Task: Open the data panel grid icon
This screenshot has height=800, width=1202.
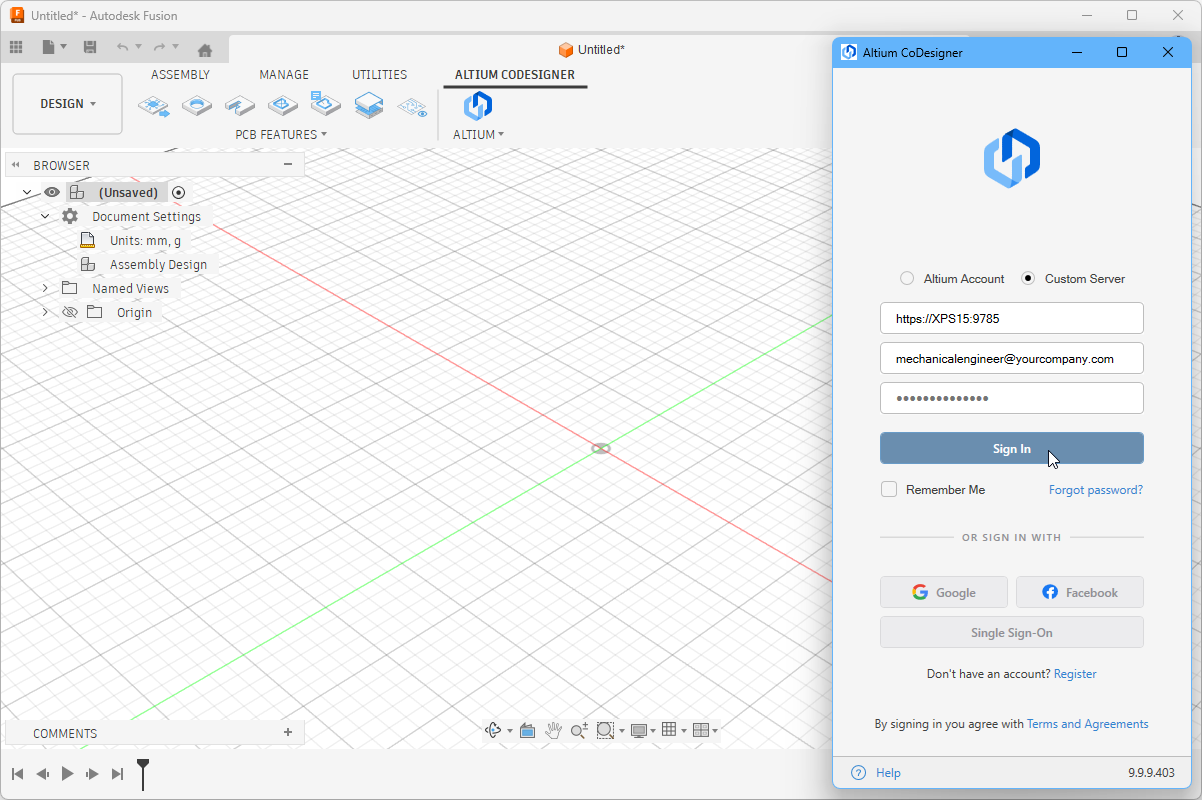Action: pos(16,47)
